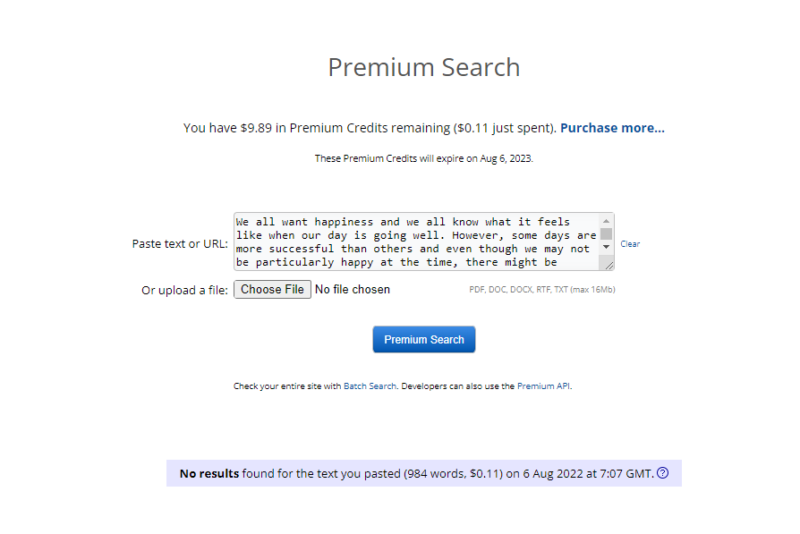Click the Premium Credits remaining text
The image size is (800, 534).
click(x=368, y=128)
